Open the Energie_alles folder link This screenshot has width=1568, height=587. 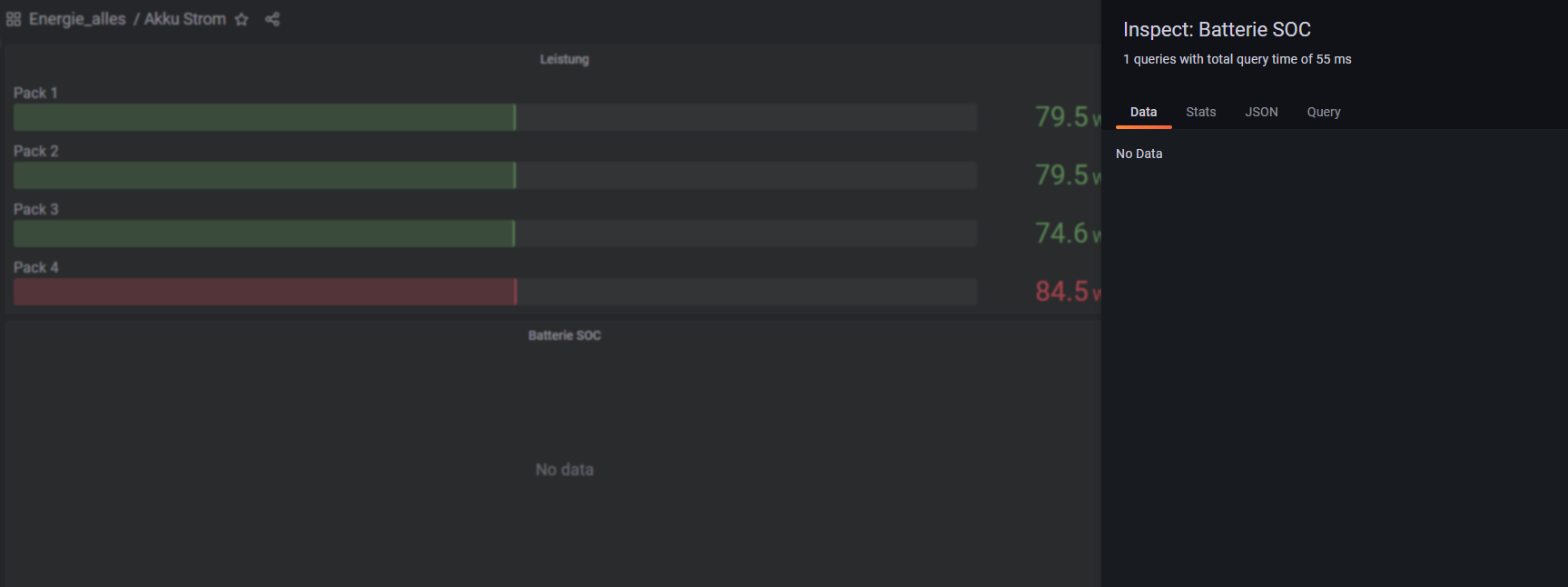coord(77,19)
